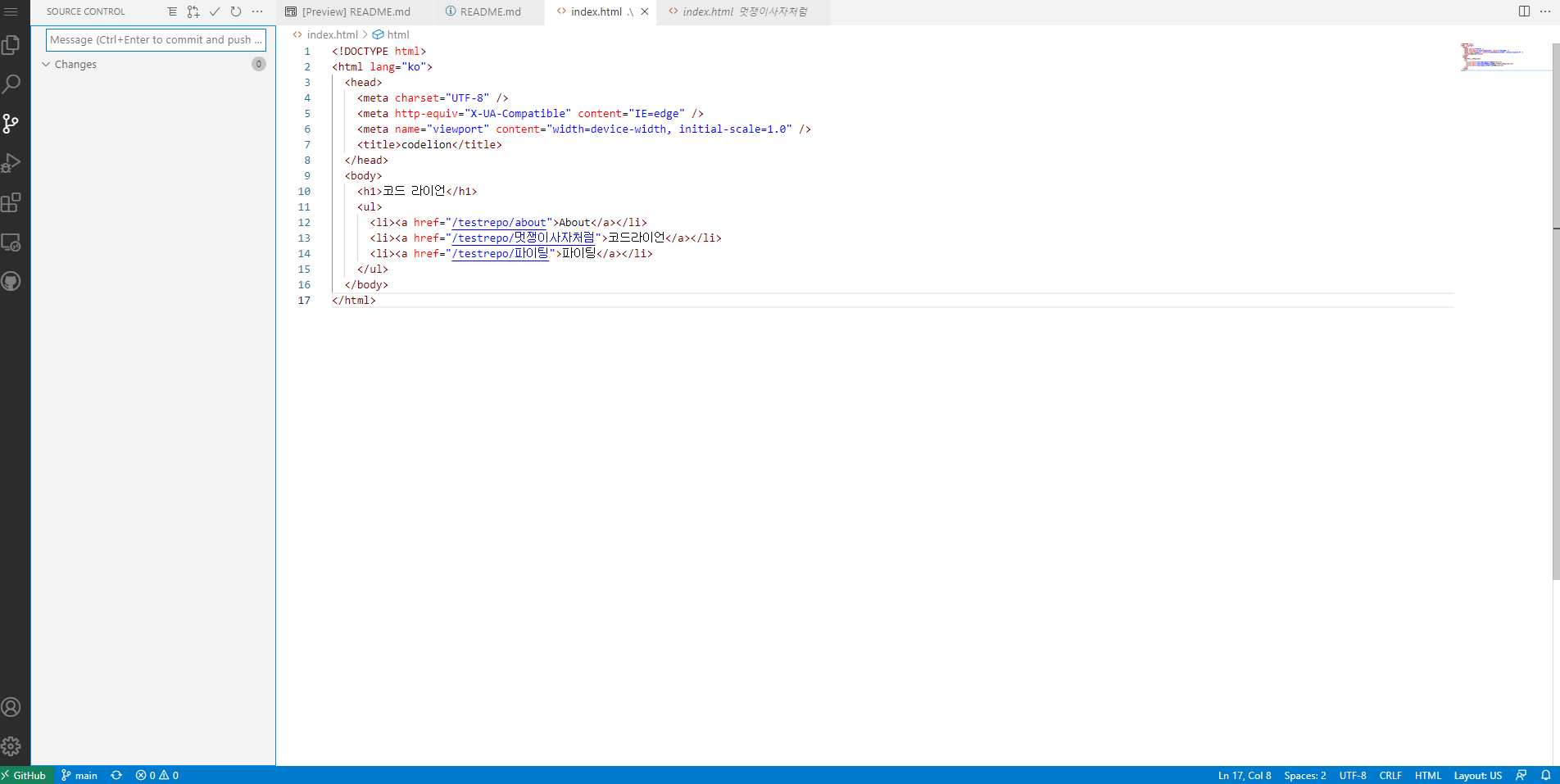Click the synchronize changes icon
The width and height of the screenshot is (1560, 784).
pos(116,775)
